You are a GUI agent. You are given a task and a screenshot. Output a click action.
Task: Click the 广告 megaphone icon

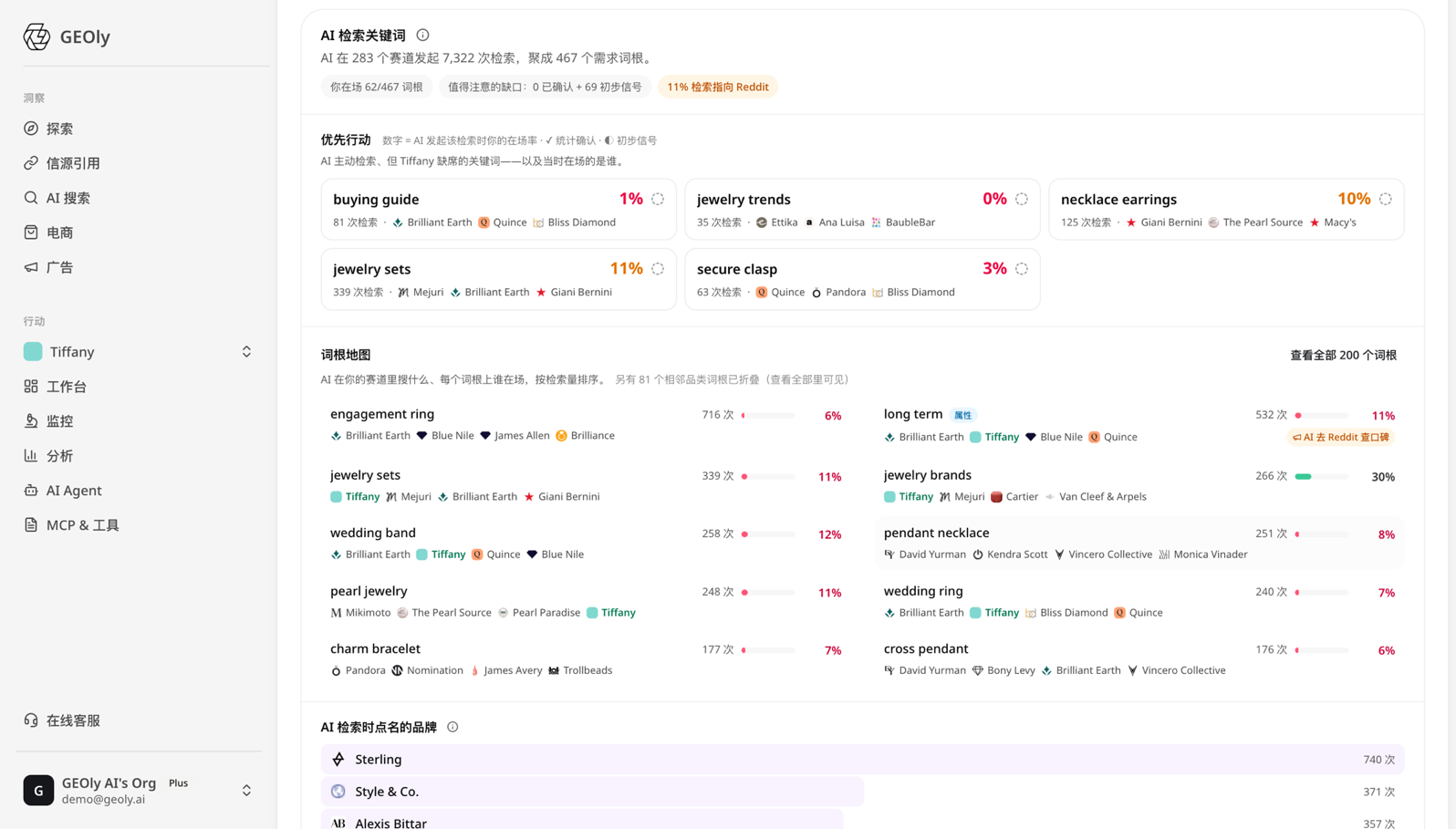click(x=31, y=267)
